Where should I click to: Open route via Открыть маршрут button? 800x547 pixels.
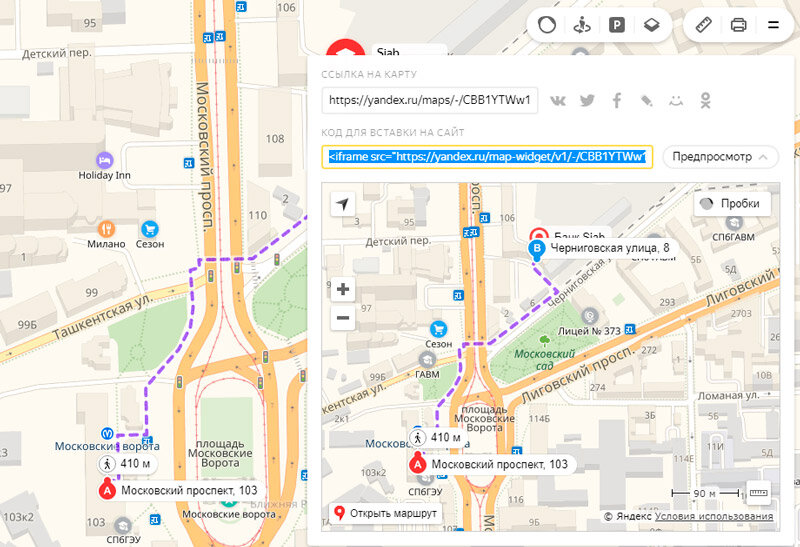coord(386,513)
